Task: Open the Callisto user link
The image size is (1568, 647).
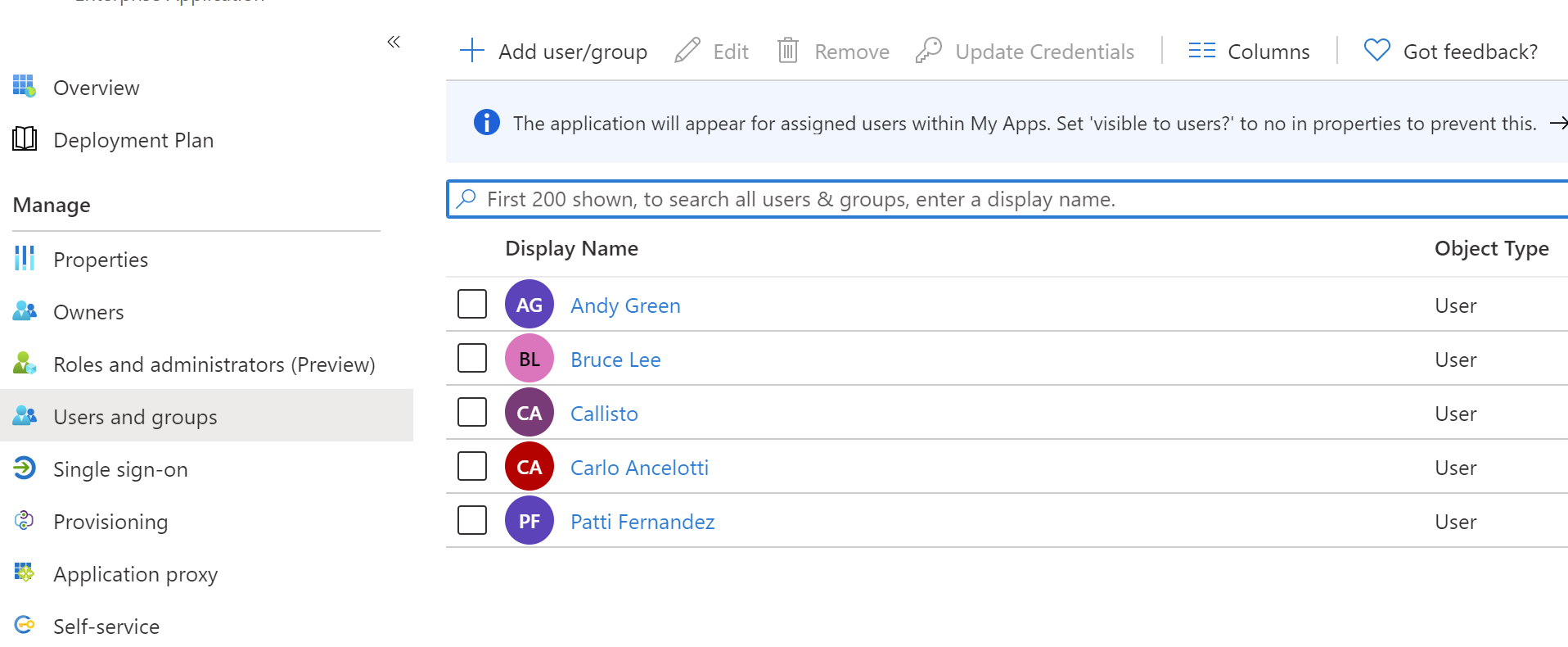Action: (x=604, y=414)
